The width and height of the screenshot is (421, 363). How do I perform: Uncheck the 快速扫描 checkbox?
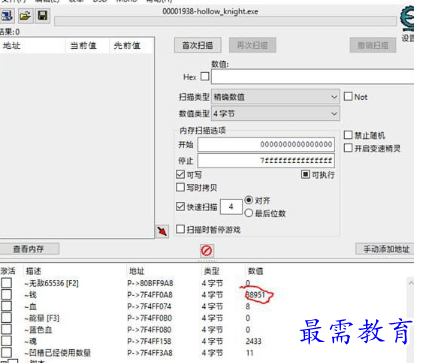pyautogui.click(x=180, y=207)
